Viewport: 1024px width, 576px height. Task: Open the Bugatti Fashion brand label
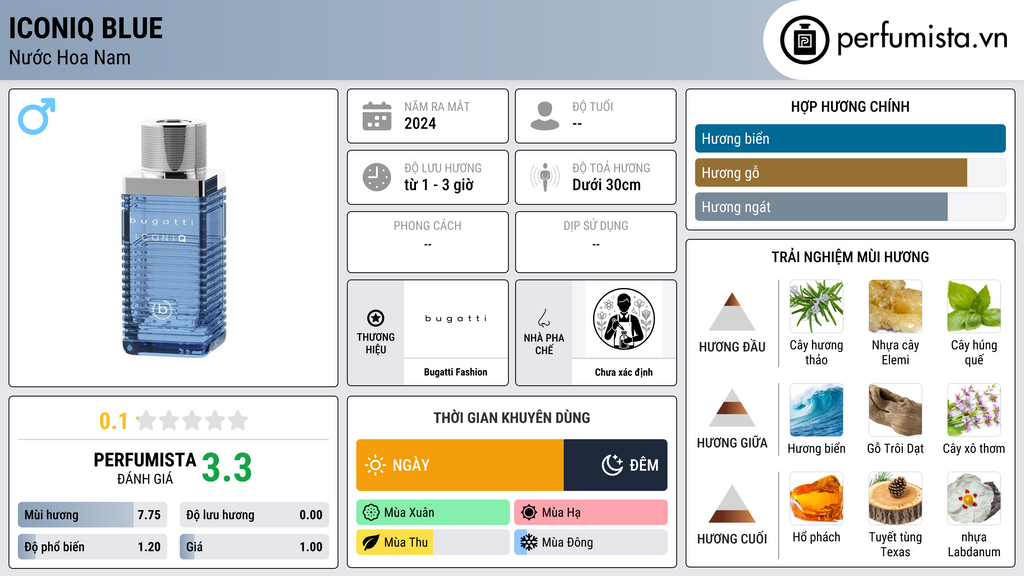pos(456,372)
